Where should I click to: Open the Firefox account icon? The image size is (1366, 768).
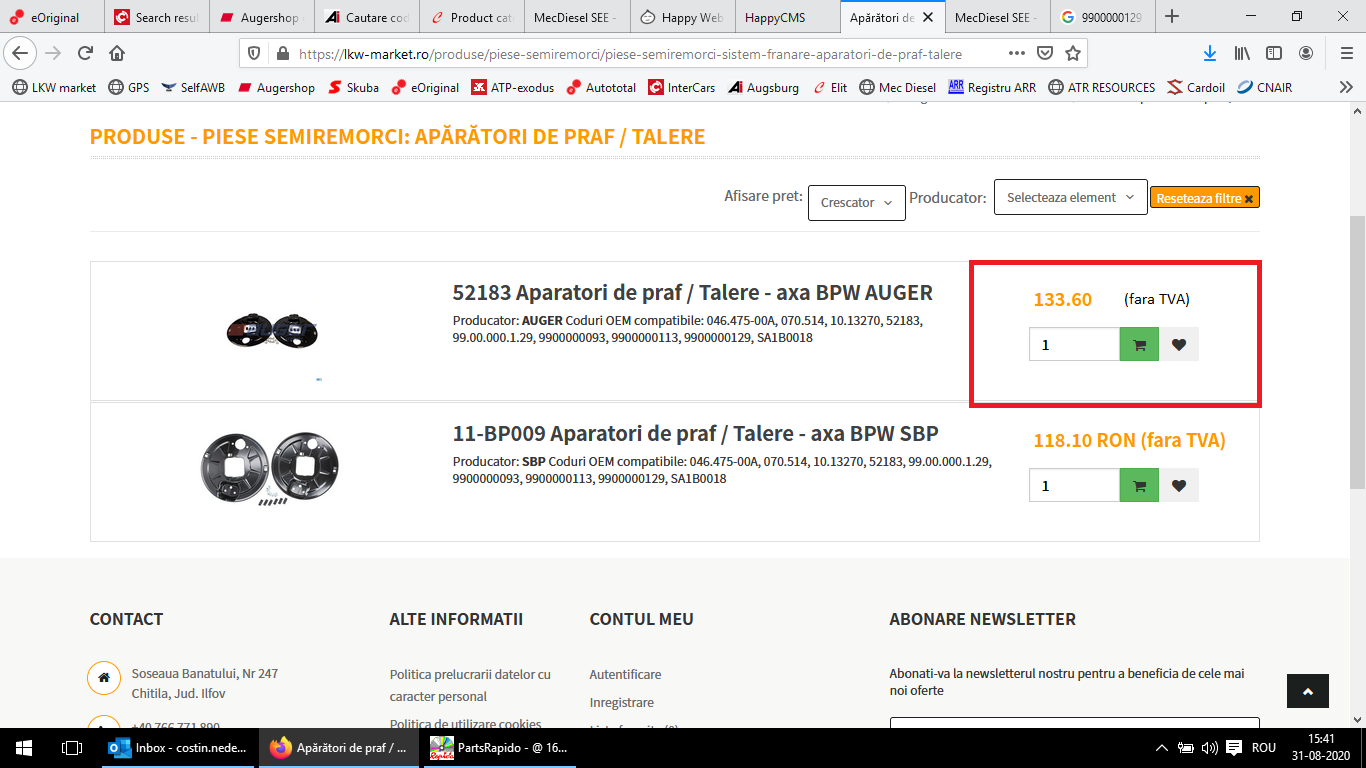pyautogui.click(x=1306, y=53)
